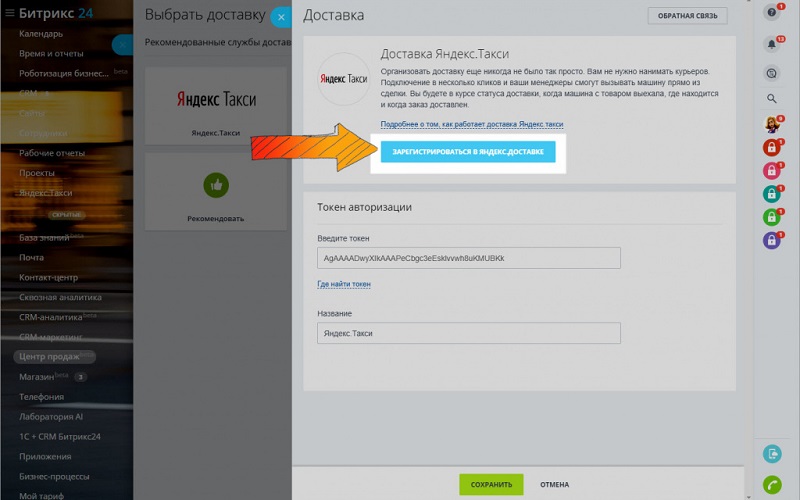Select Центр продаж menu item
This screenshot has width=800, height=500.
55,357
